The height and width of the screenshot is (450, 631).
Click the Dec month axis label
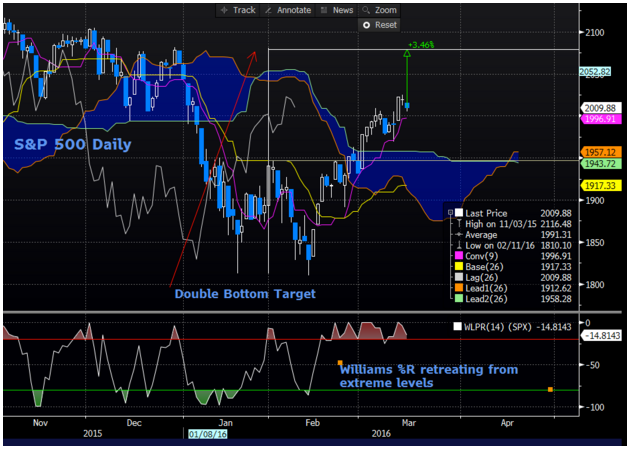coord(134,423)
